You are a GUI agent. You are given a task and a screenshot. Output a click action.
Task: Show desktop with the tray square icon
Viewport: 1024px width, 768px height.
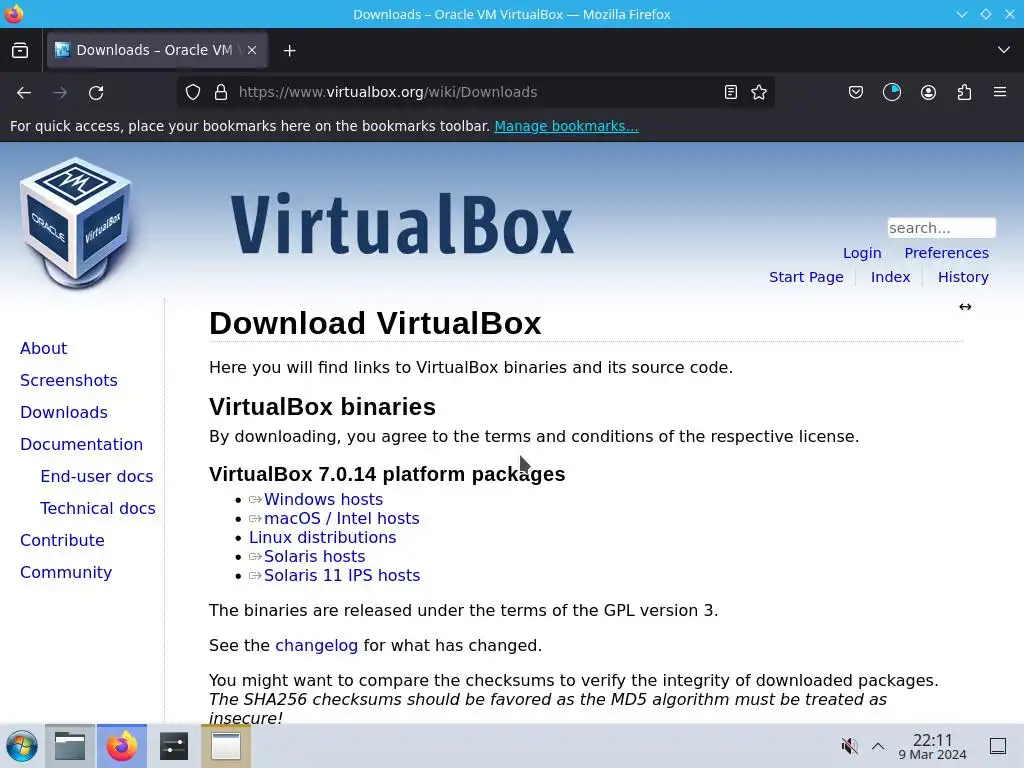(998, 746)
